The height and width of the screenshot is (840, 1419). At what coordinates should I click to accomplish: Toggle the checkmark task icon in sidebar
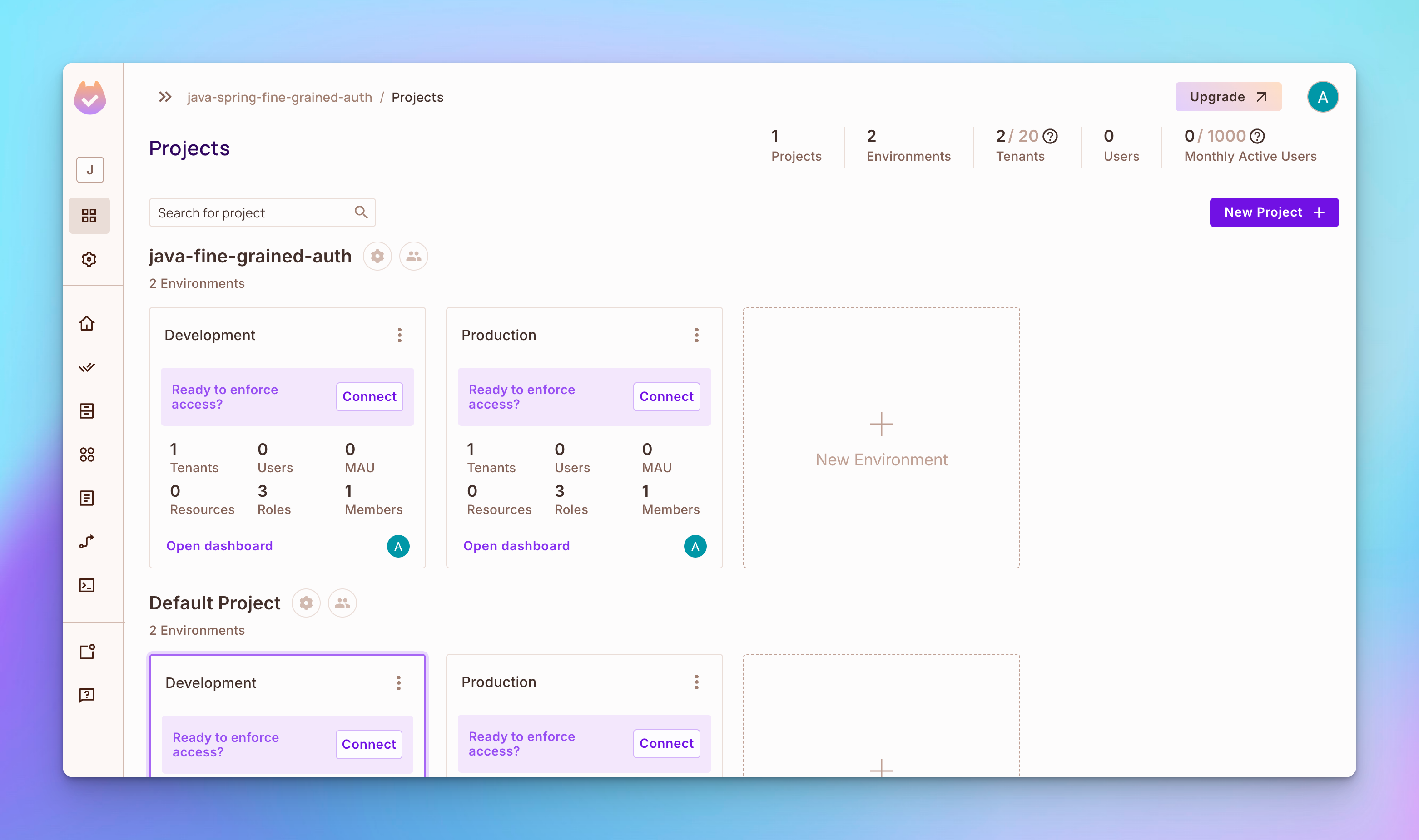point(88,367)
